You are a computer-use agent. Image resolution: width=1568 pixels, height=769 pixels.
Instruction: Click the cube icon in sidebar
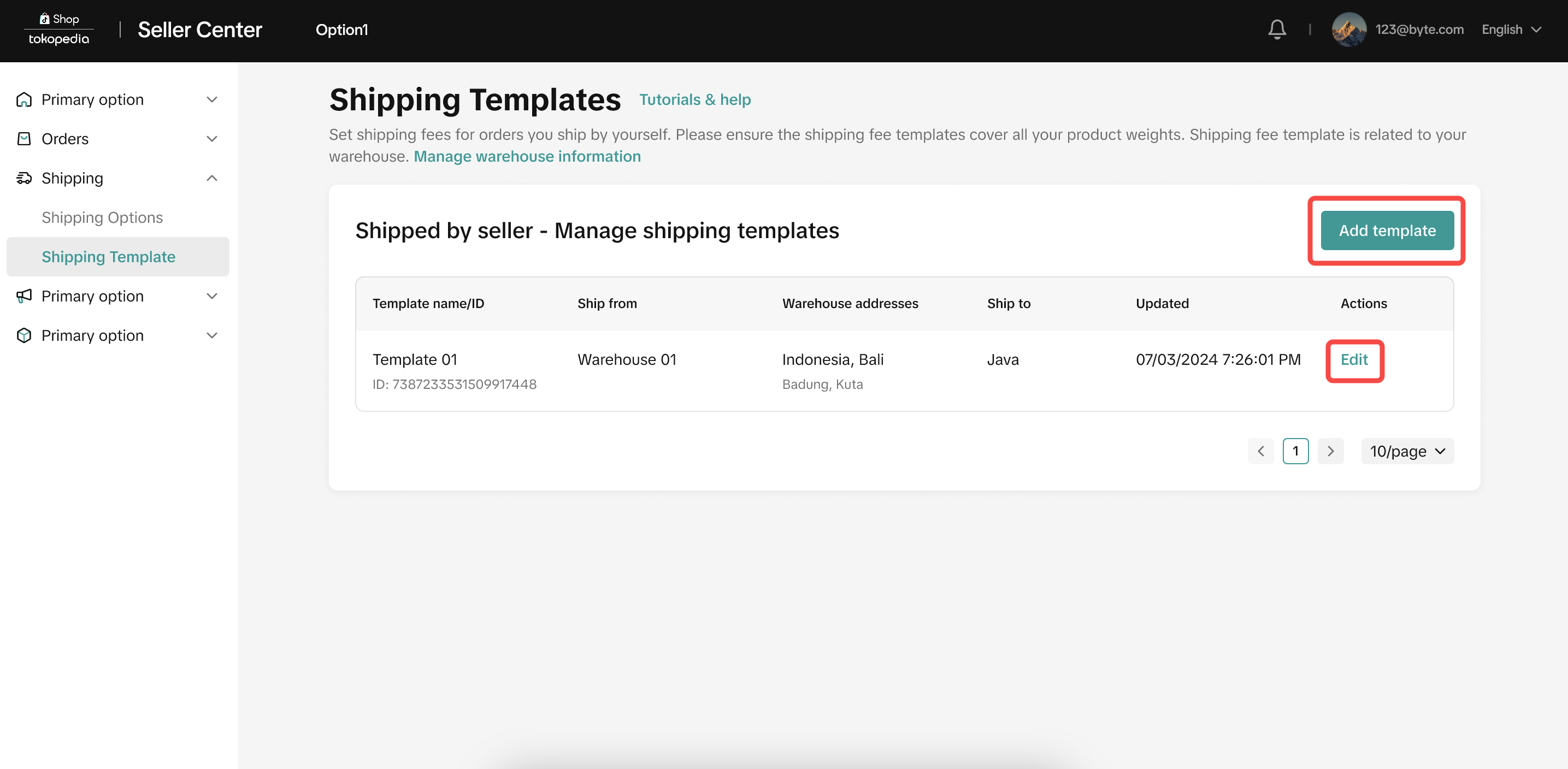click(x=23, y=335)
